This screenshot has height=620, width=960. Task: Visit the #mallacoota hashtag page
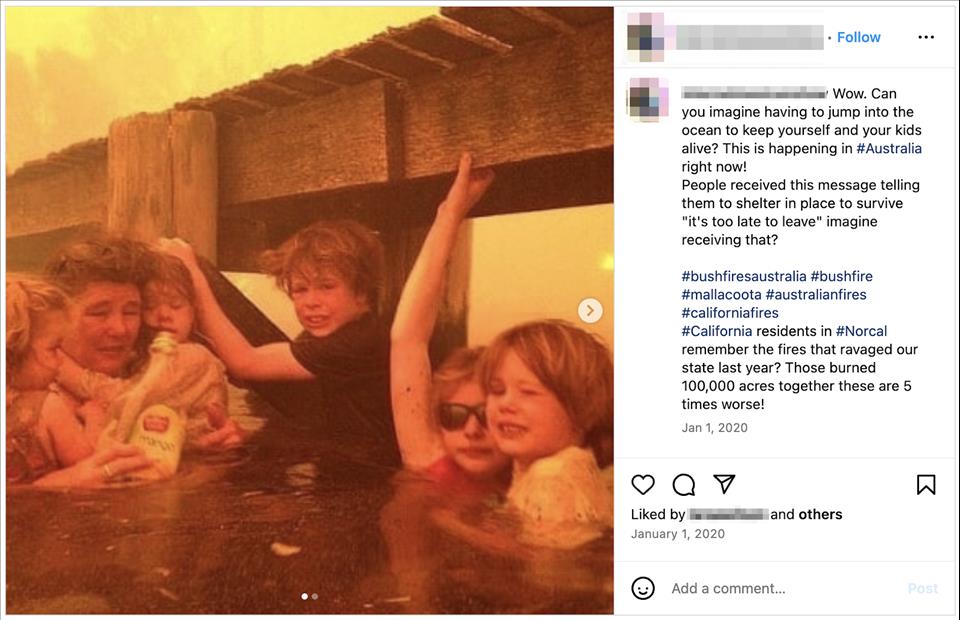click(x=721, y=294)
